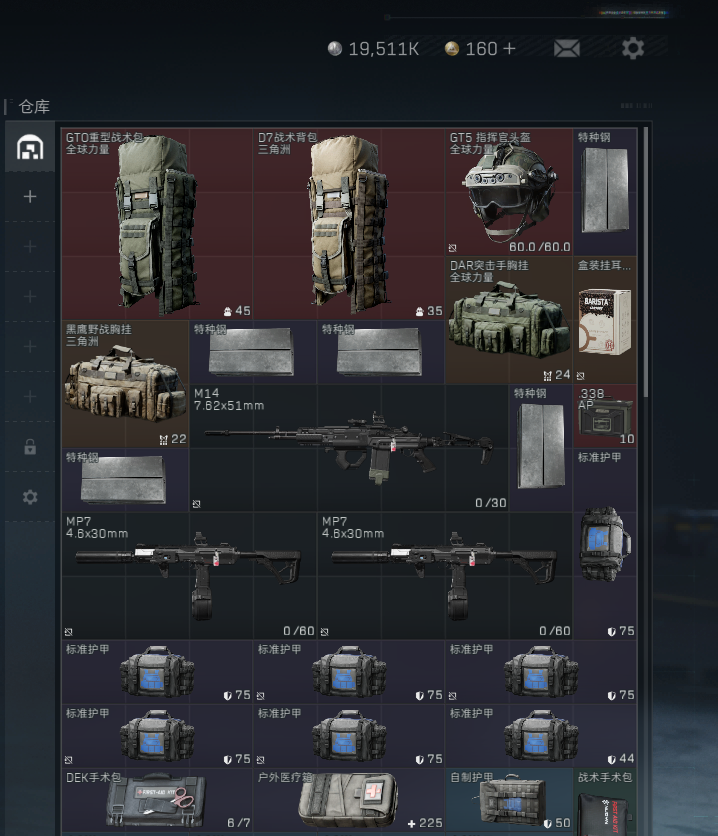Open the mail envelope icon
Viewport: 718px width, 836px height.
(566, 48)
